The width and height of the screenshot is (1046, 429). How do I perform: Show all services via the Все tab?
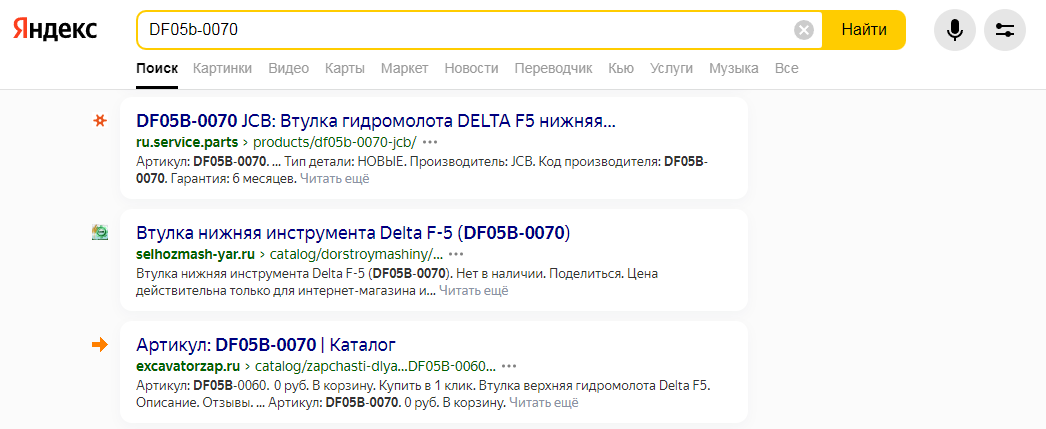click(787, 68)
